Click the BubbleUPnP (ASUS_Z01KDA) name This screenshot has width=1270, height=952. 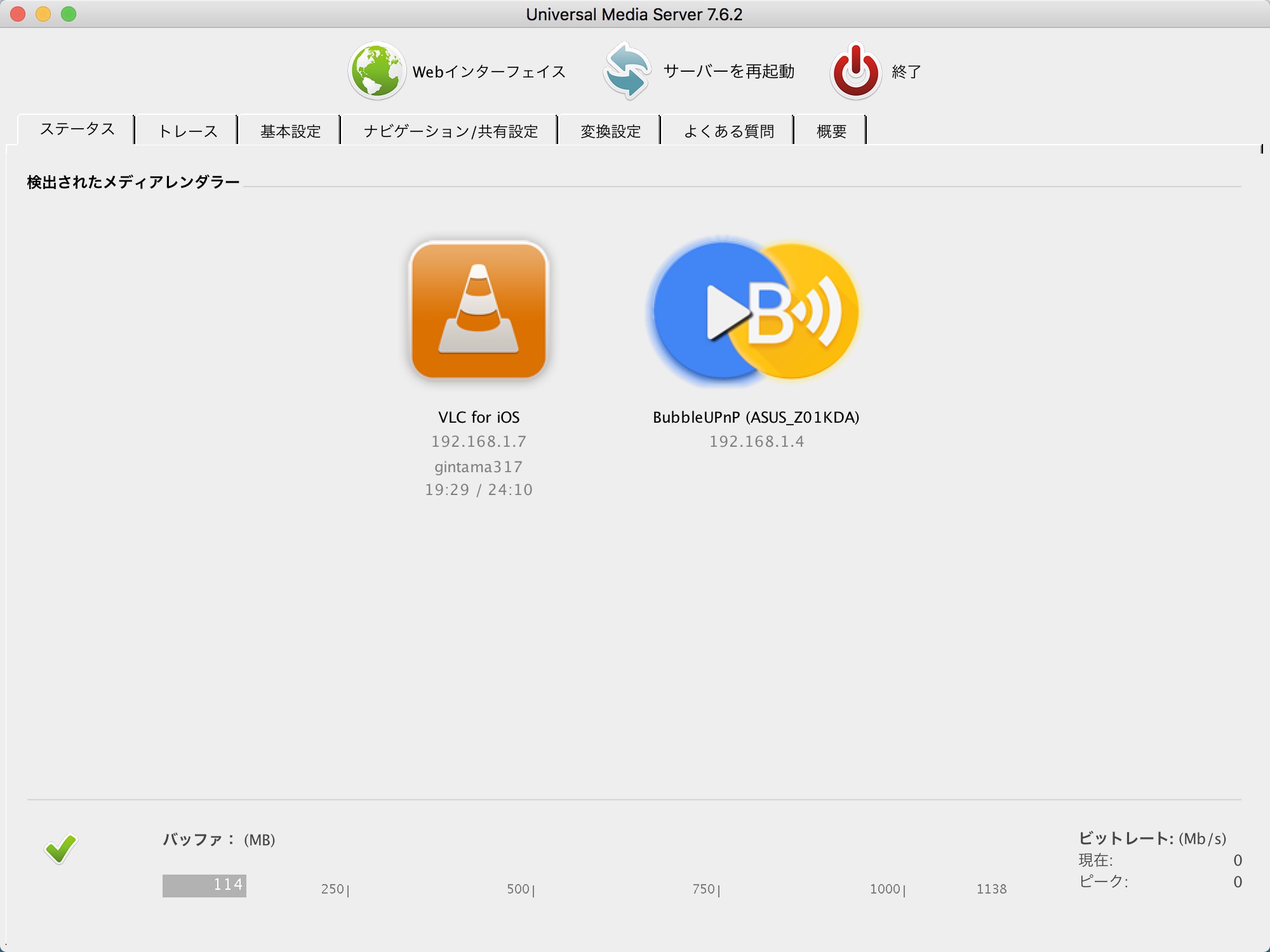756,417
